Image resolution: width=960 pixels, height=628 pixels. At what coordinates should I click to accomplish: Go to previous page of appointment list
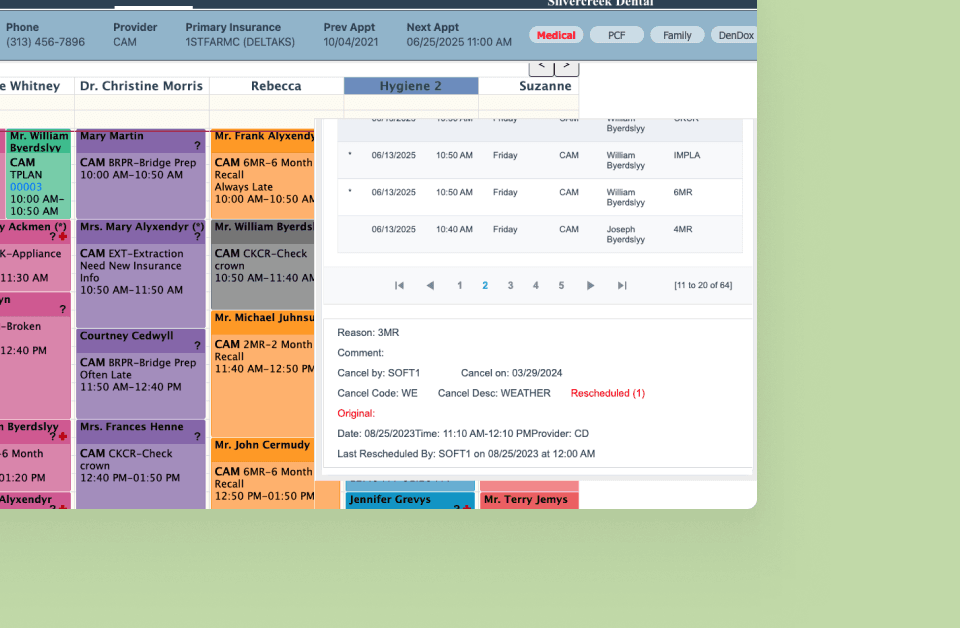click(x=430, y=286)
